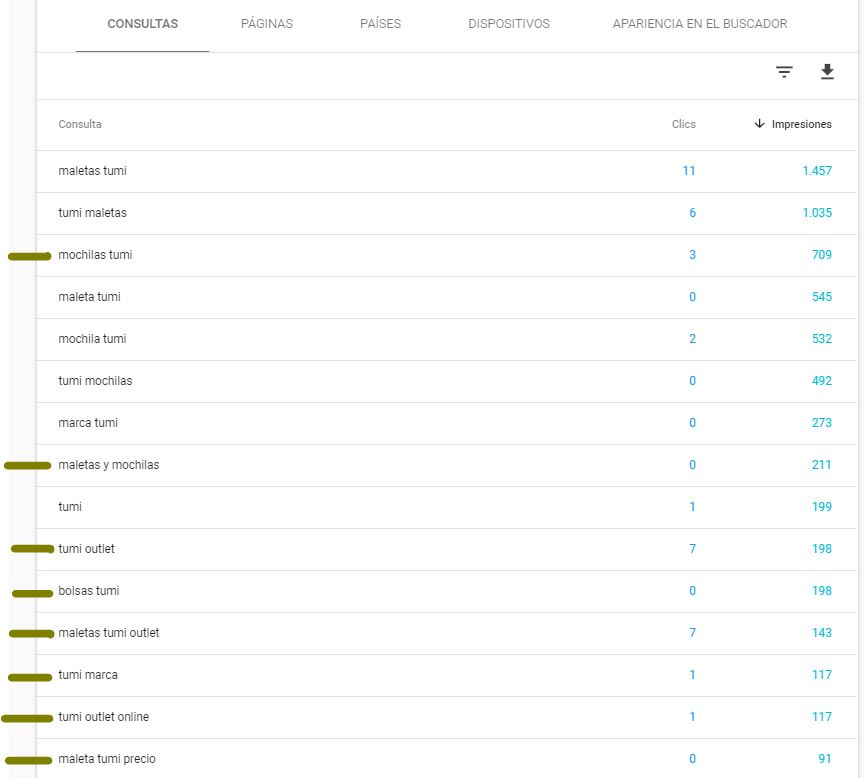864x778 pixels.
Task: Click the 1.457 impressions value
Action: point(817,171)
